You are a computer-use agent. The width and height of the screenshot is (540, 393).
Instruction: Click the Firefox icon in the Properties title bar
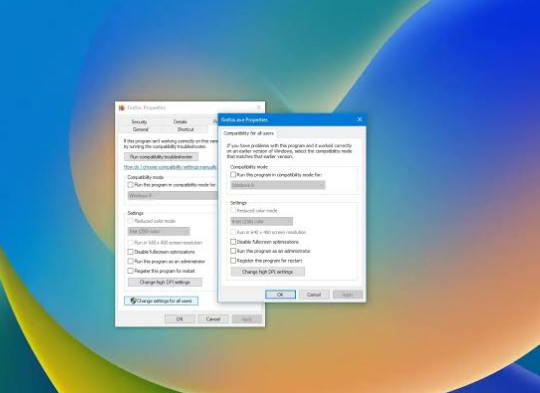(122, 108)
